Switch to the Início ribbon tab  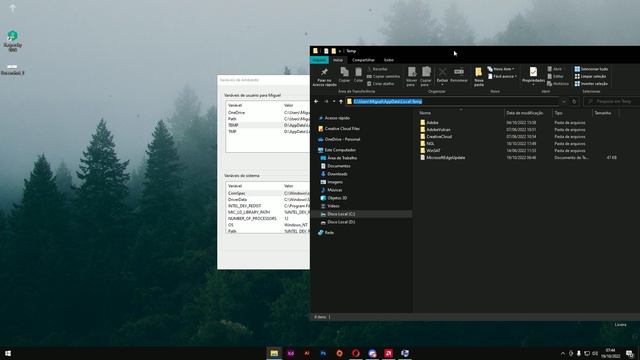[338, 60]
